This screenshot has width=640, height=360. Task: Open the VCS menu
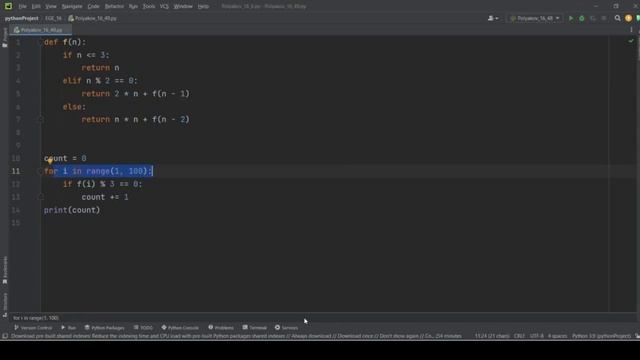click(x=164, y=6)
